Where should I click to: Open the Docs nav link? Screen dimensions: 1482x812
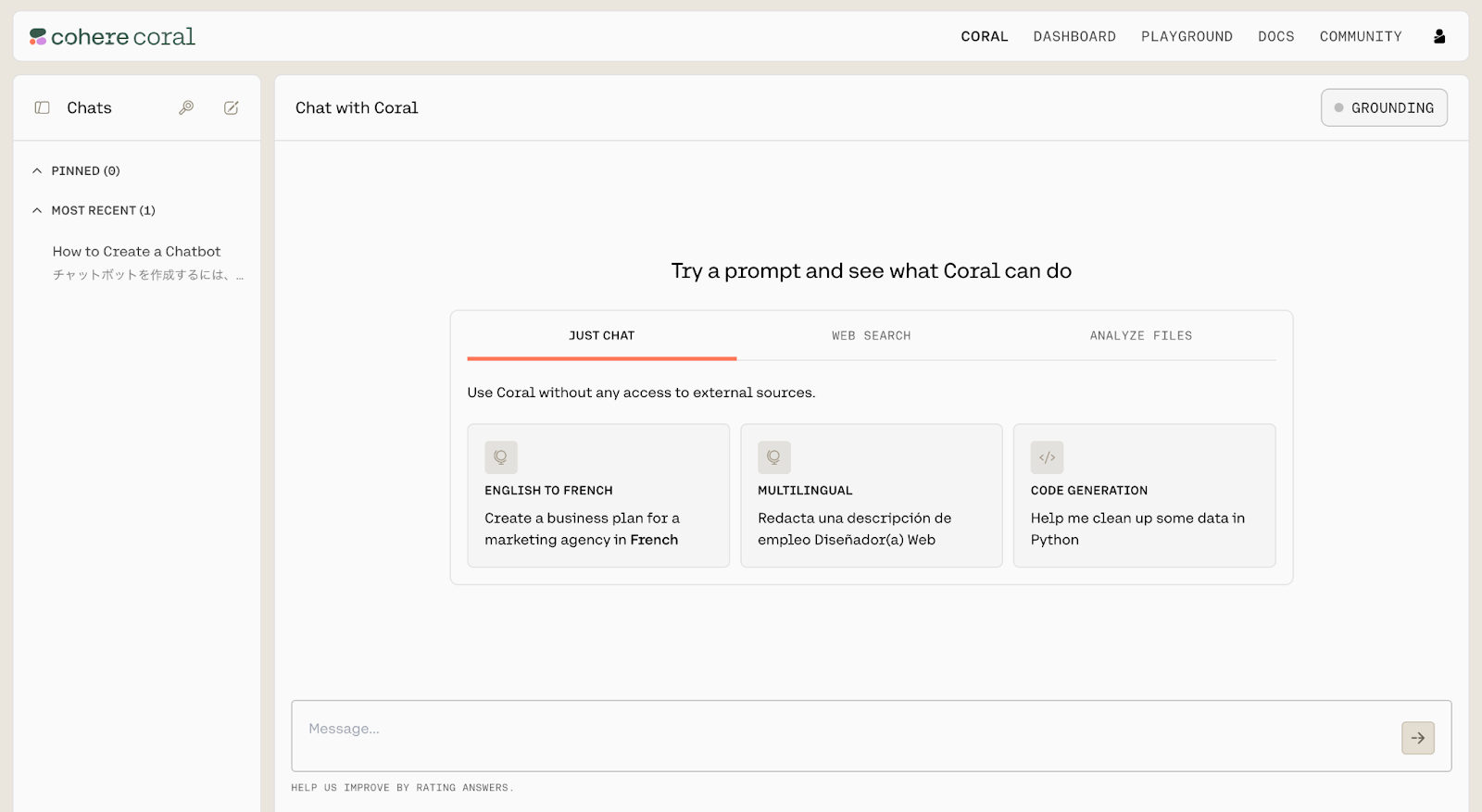[1275, 37]
